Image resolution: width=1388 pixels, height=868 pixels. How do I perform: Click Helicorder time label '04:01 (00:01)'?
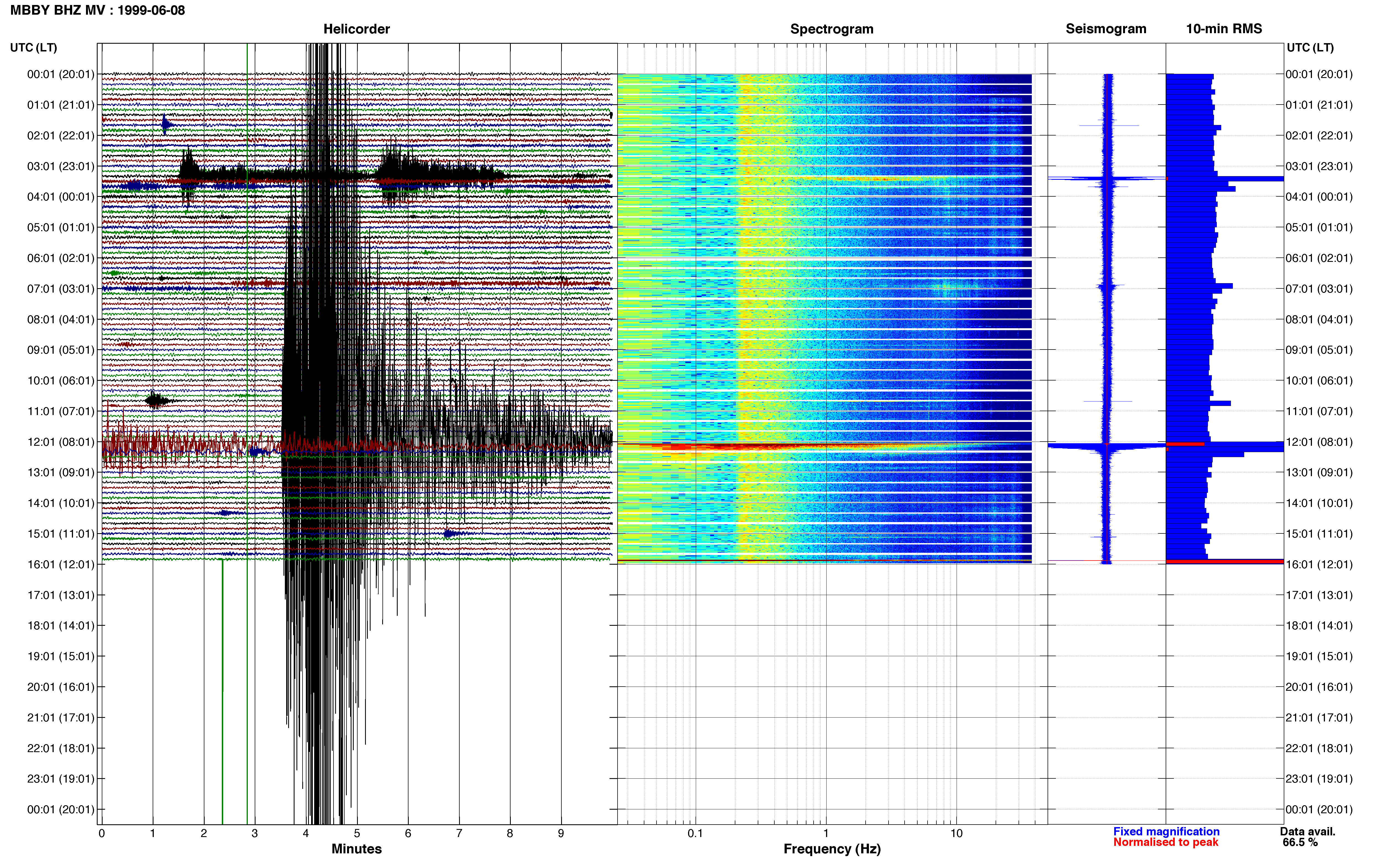[x=60, y=197]
